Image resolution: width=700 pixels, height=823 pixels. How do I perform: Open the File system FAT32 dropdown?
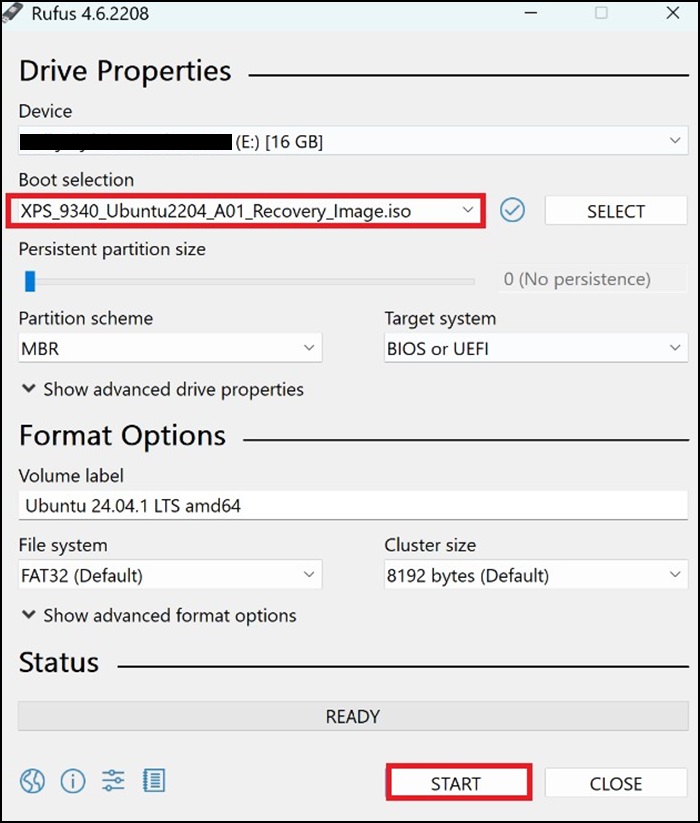(170, 576)
